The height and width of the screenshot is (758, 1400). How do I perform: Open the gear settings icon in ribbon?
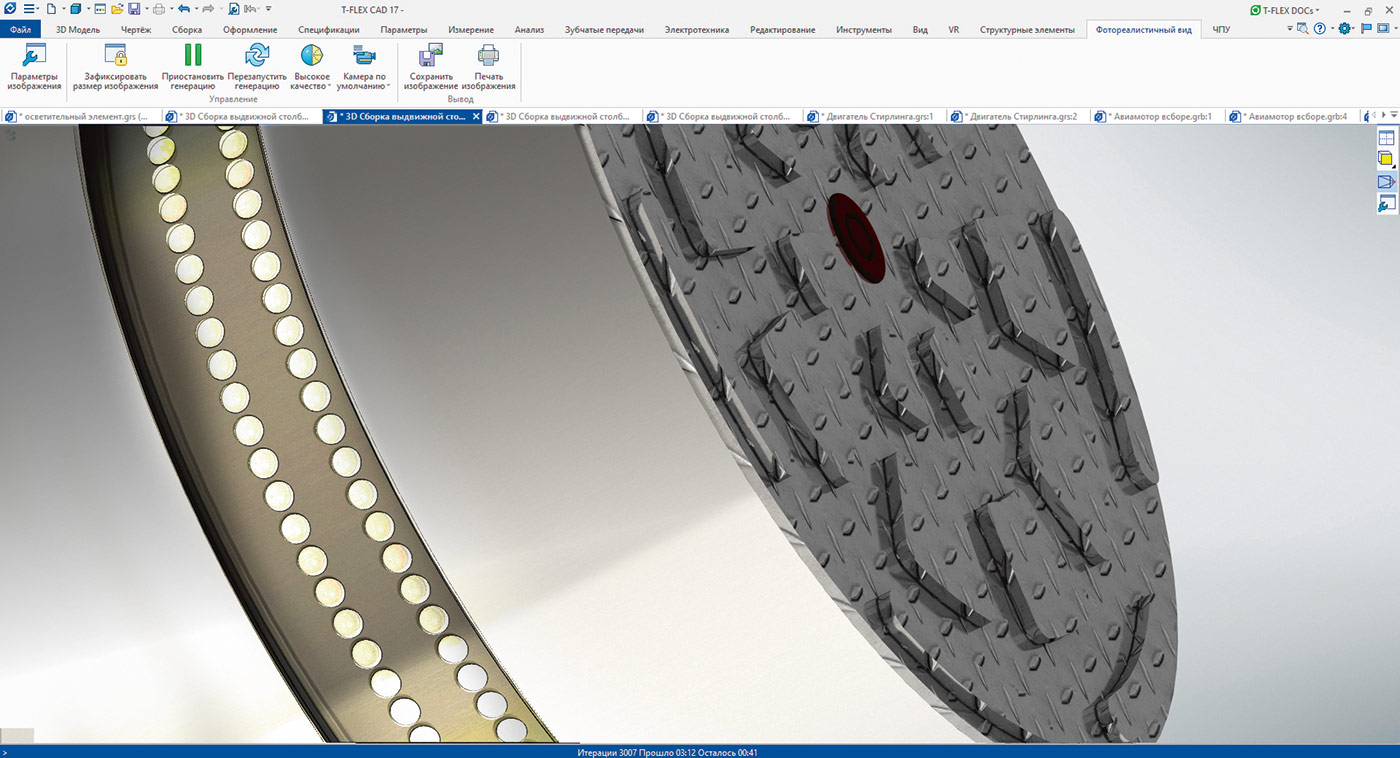tap(1345, 29)
